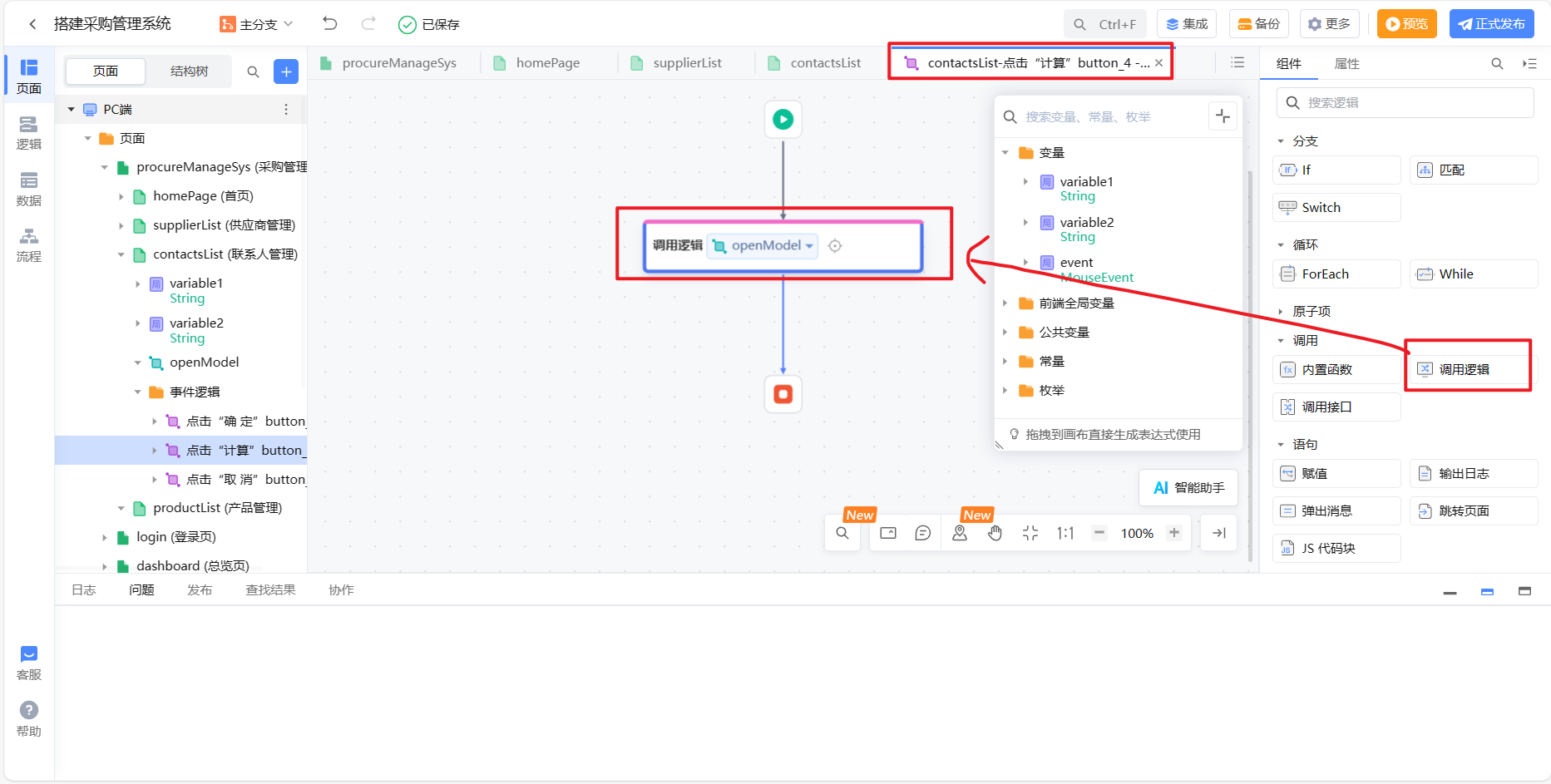Redo the last action

pyautogui.click(x=368, y=23)
